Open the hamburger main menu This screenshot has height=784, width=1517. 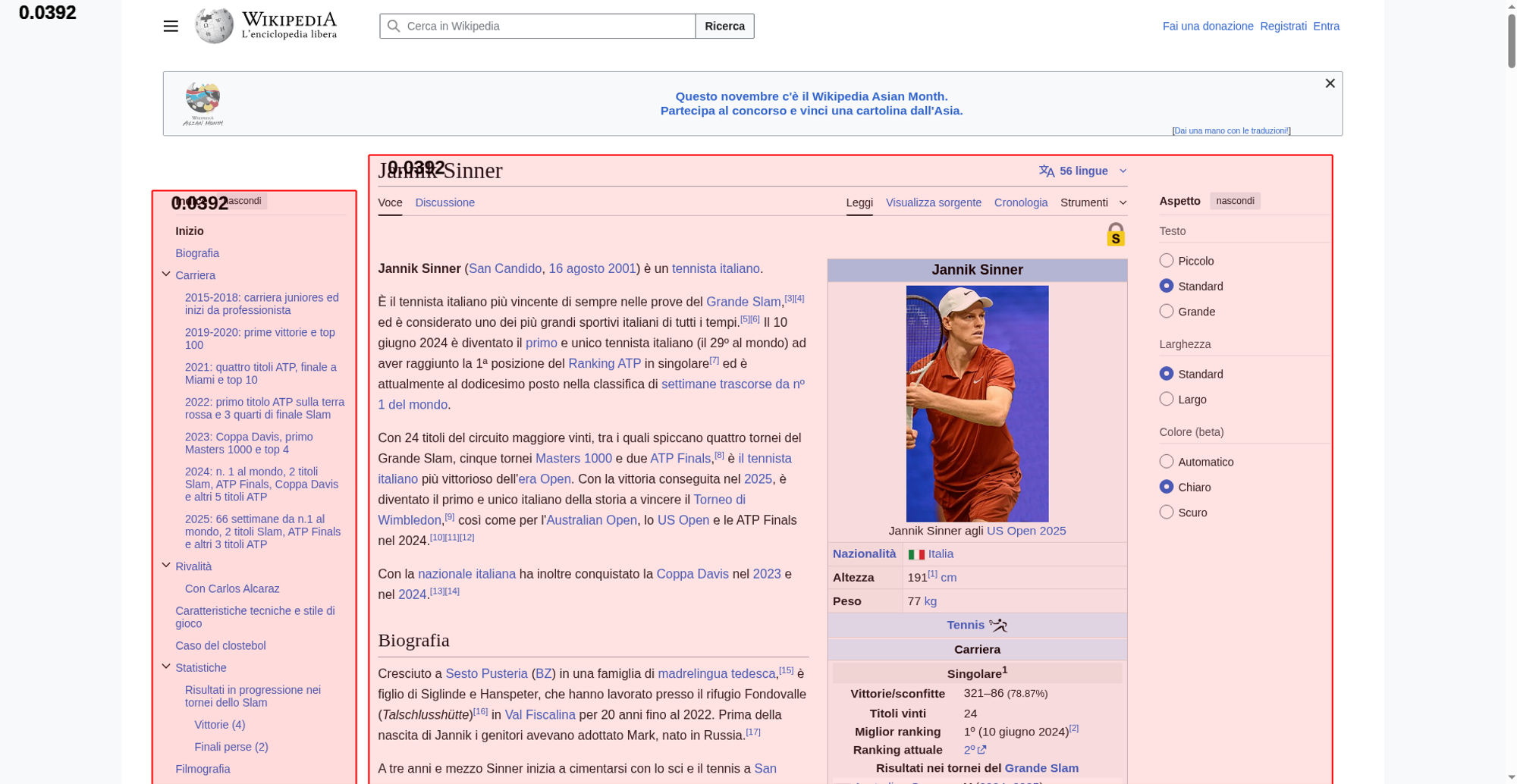(x=171, y=26)
